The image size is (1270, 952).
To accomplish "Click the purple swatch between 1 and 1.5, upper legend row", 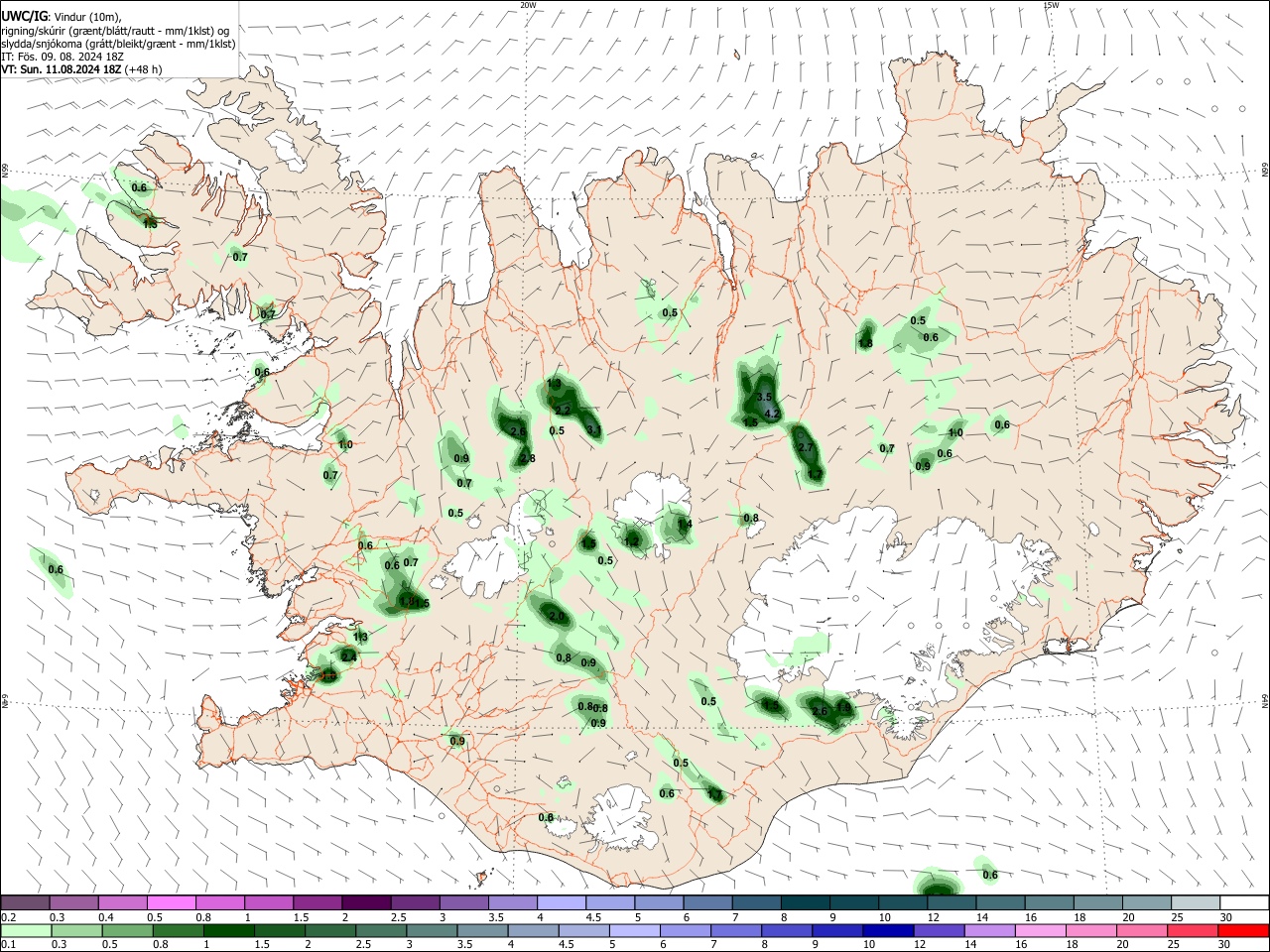I will tap(269, 903).
